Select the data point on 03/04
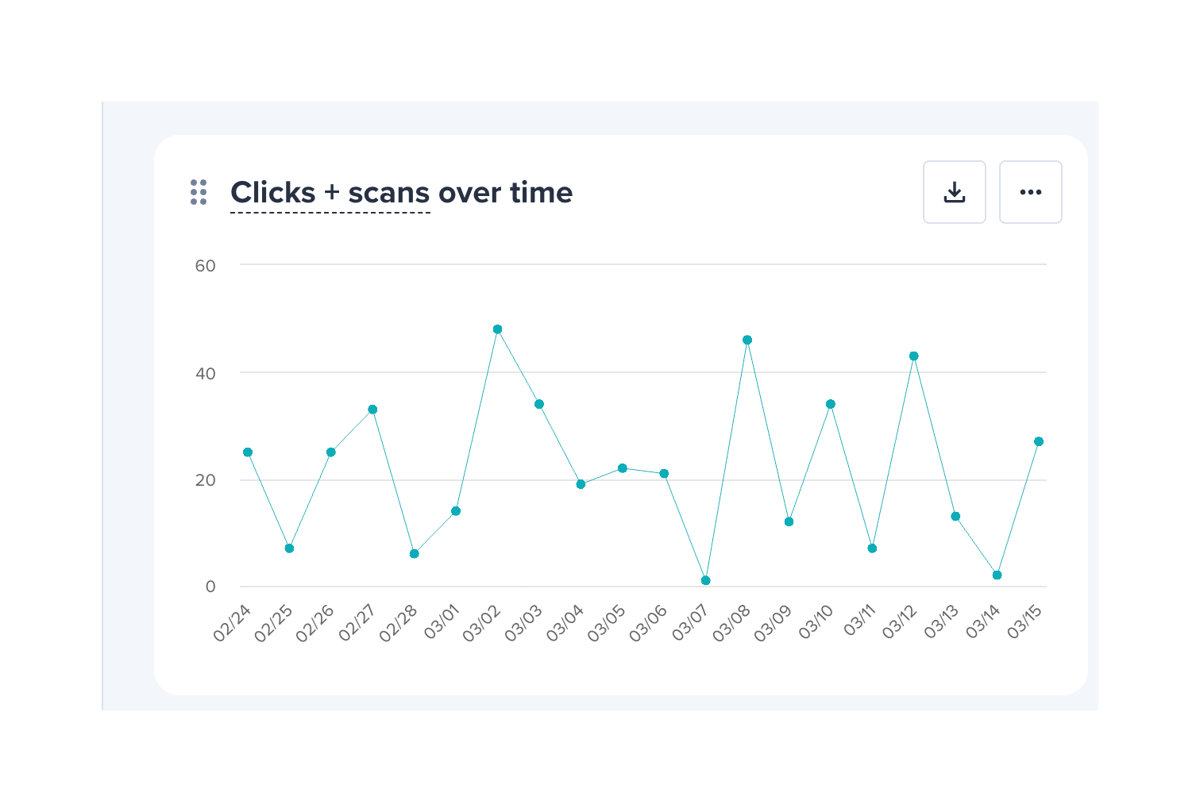This screenshot has width=1200, height=812. click(580, 484)
